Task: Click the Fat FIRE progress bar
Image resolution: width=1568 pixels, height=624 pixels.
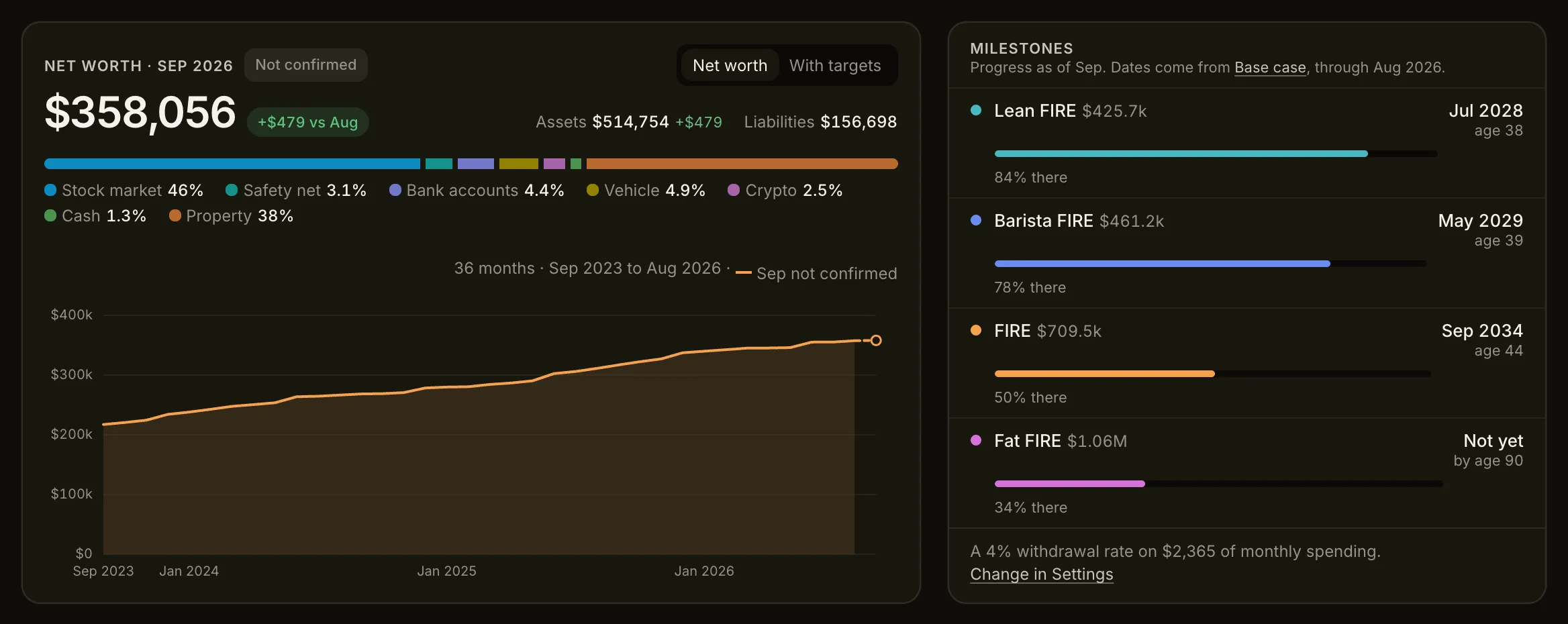Action: pos(1219,484)
